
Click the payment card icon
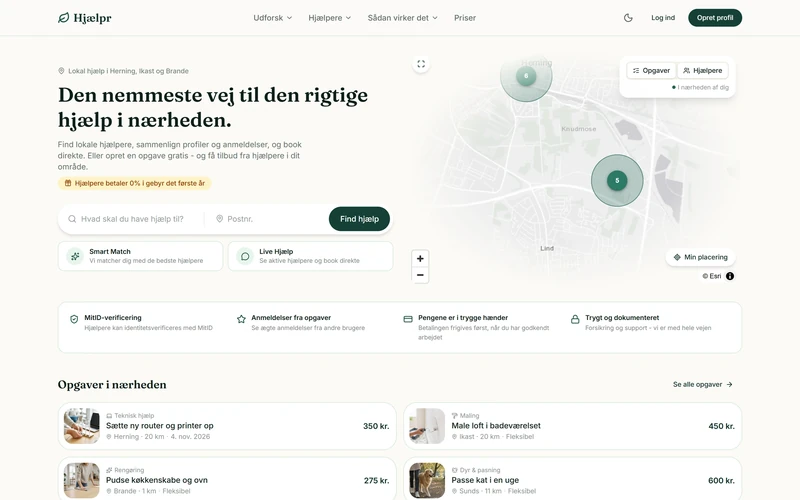click(x=408, y=319)
